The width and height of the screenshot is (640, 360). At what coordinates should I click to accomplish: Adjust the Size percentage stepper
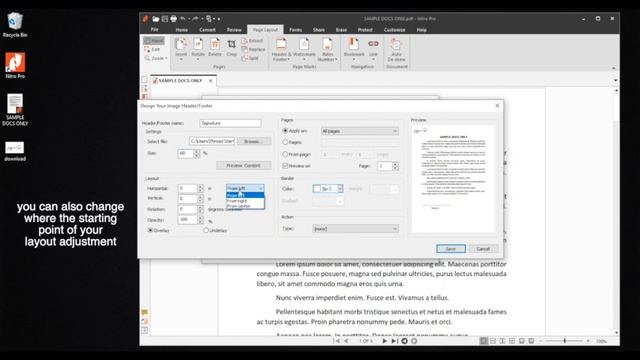pos(197,153)
